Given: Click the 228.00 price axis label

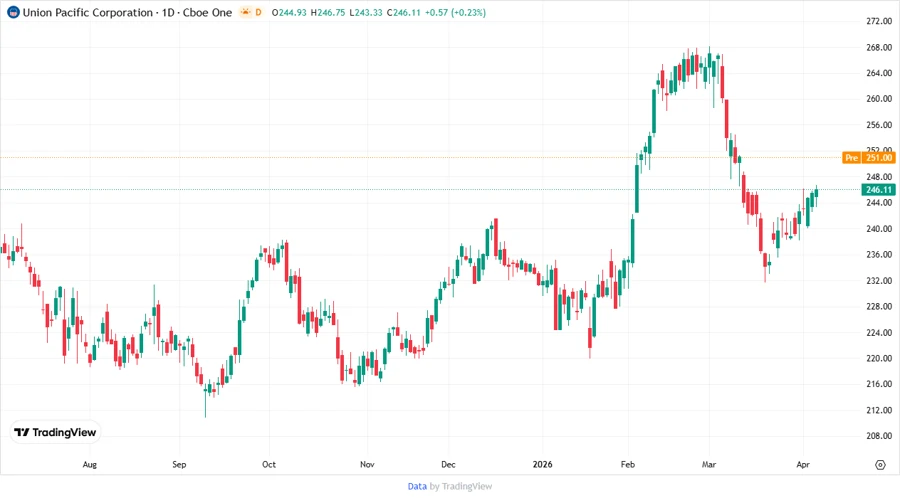Looking at the screenshot, I should tap(879, 306).
